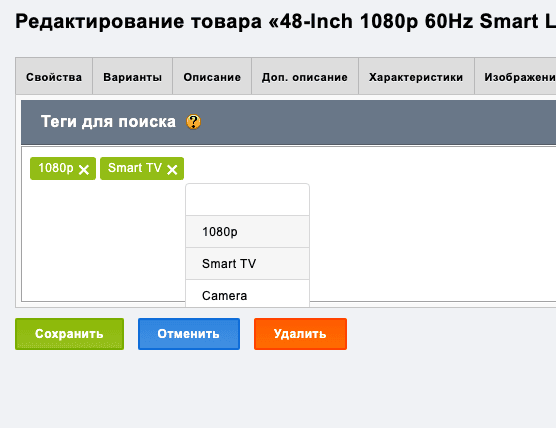
Task: Choose 1080p from the suggestion list
Action: click(x=248, y=232)
